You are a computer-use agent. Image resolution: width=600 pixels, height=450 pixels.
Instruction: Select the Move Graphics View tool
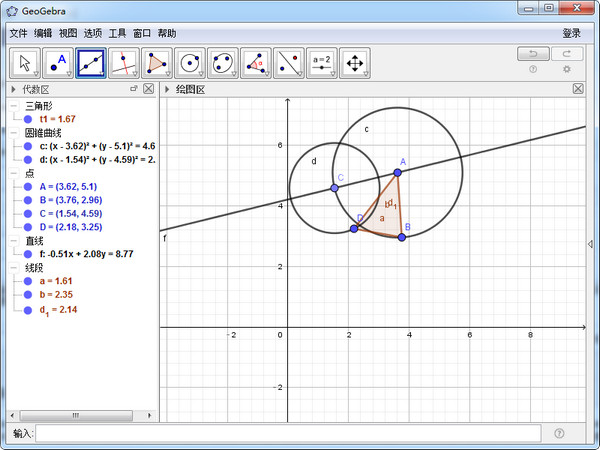354,64
